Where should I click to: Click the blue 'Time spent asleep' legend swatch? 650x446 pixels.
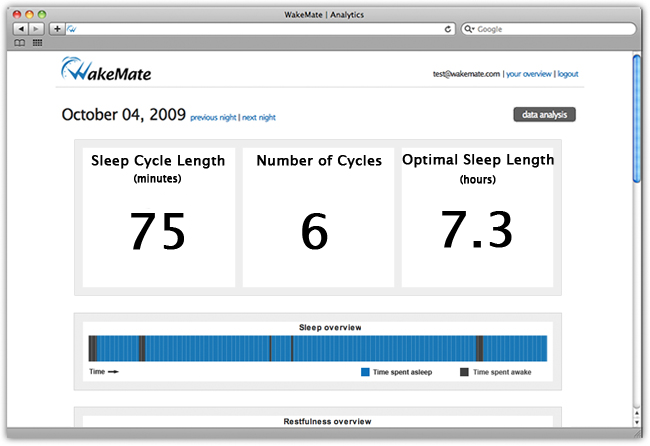point(365,372)
